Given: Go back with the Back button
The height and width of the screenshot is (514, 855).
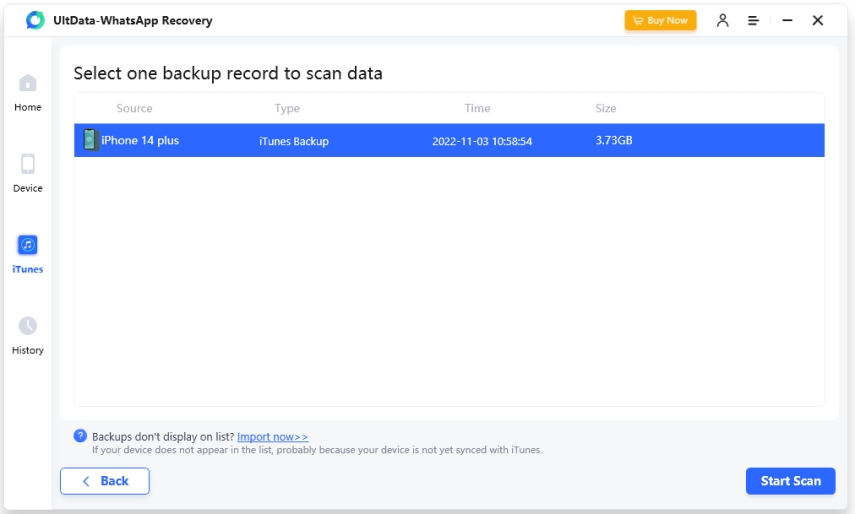Looking at the screenshot, I should [105, 481].
